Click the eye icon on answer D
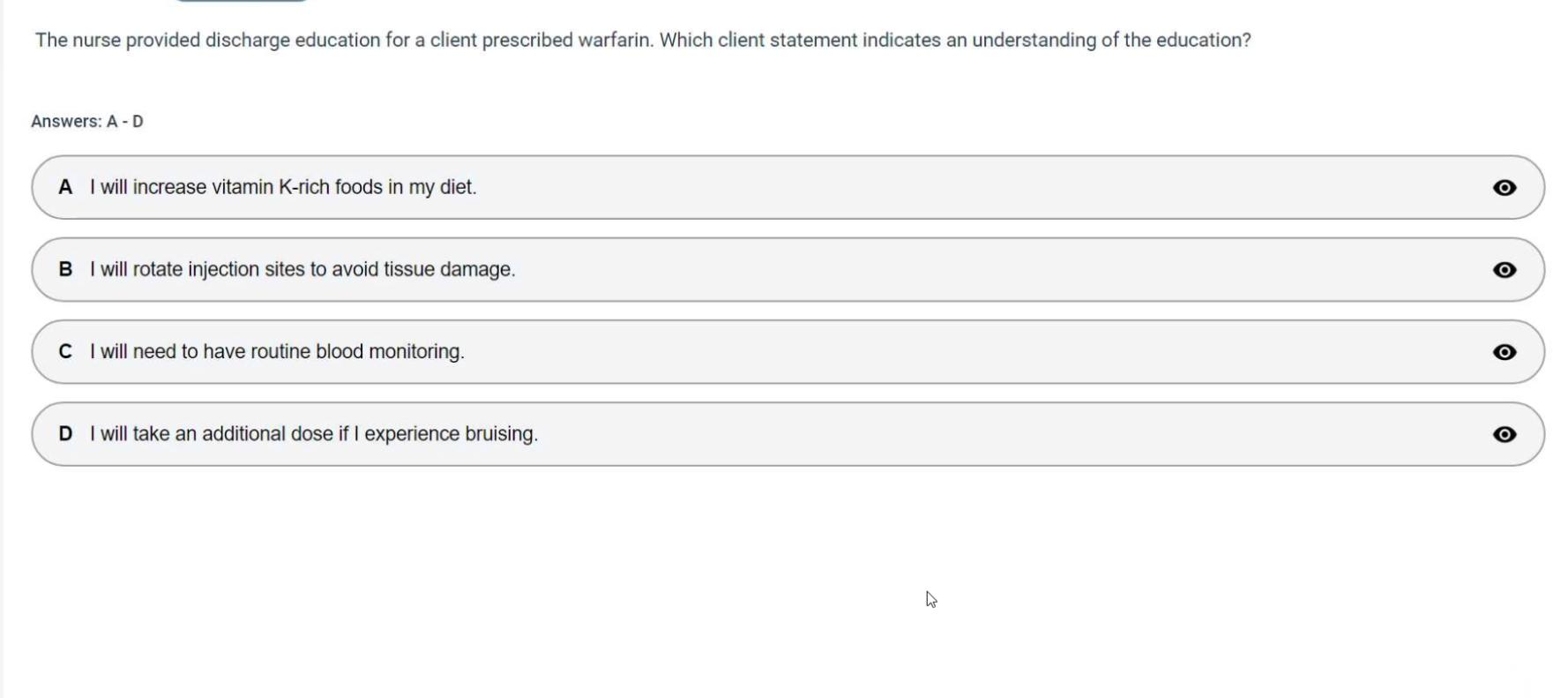Viewport: 1568px width, 698px height. 1504,434
